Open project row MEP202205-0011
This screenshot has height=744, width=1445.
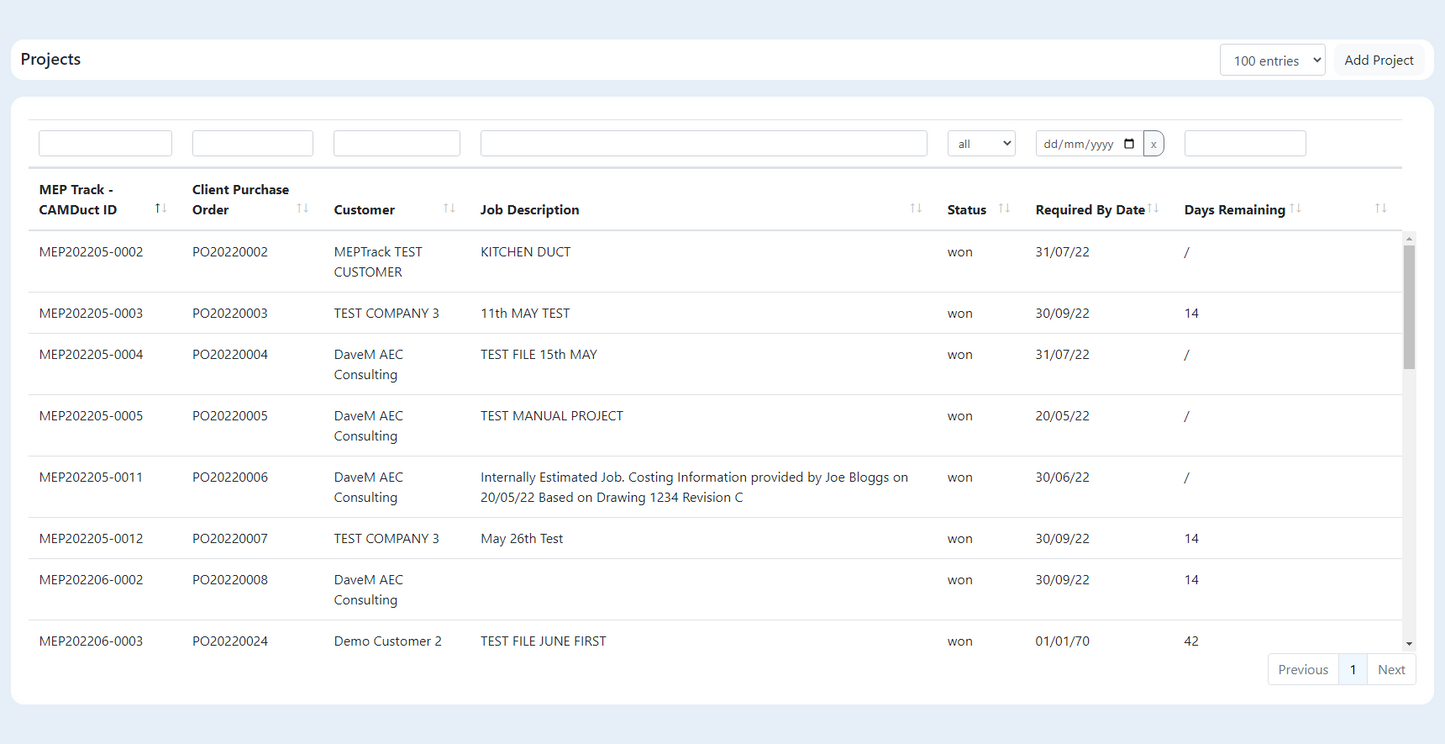(91, 477)
